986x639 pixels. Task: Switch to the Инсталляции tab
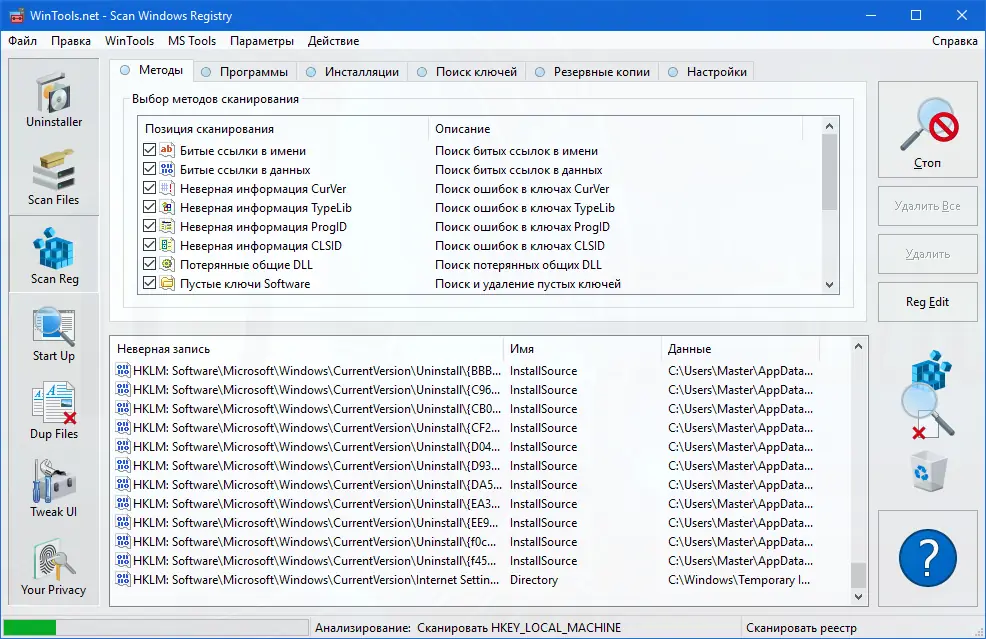point(352,72)
